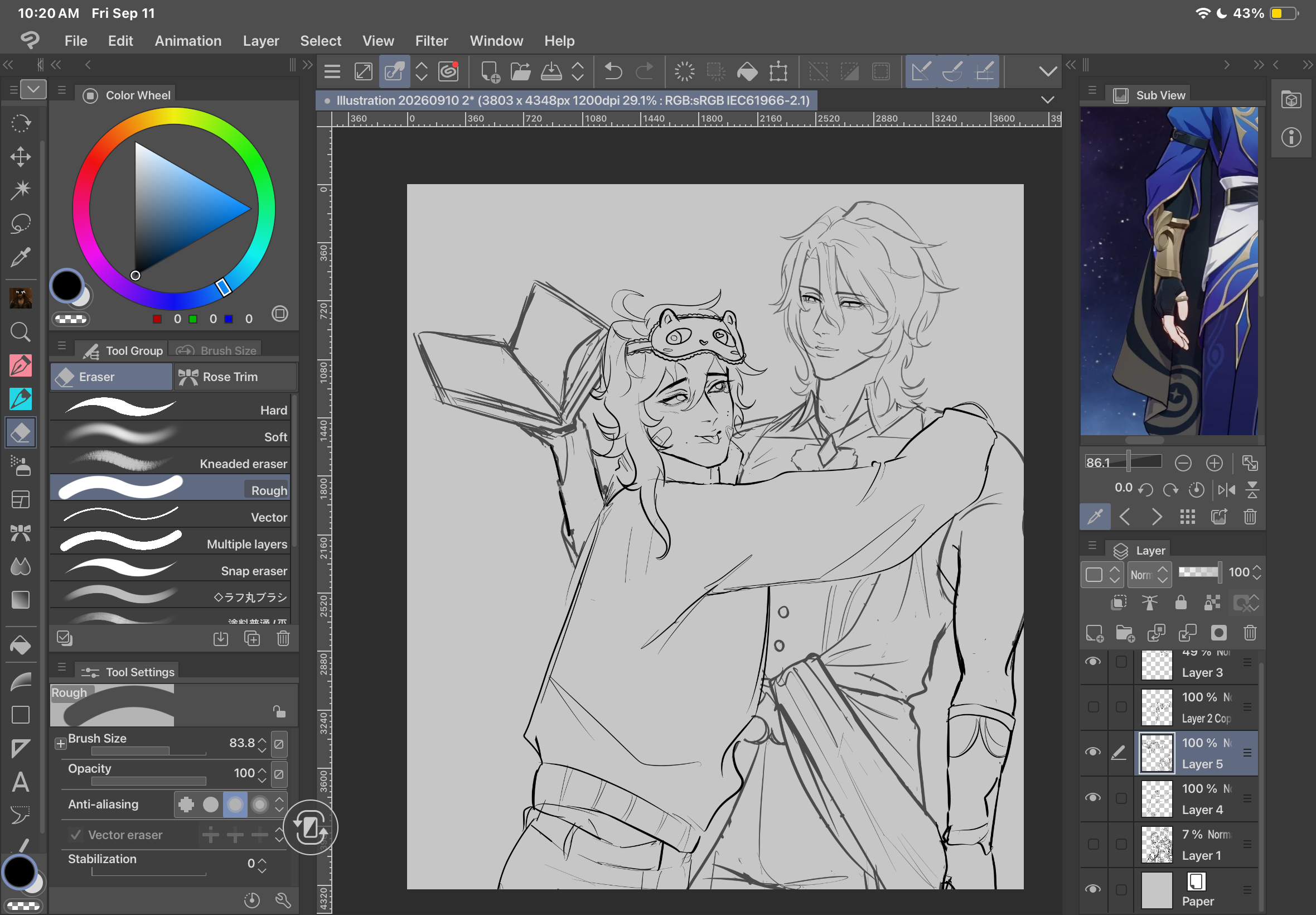Click the Undo arrow in command bar
1316x915 pixels.
pyautogui.click(x=613, y=71)
